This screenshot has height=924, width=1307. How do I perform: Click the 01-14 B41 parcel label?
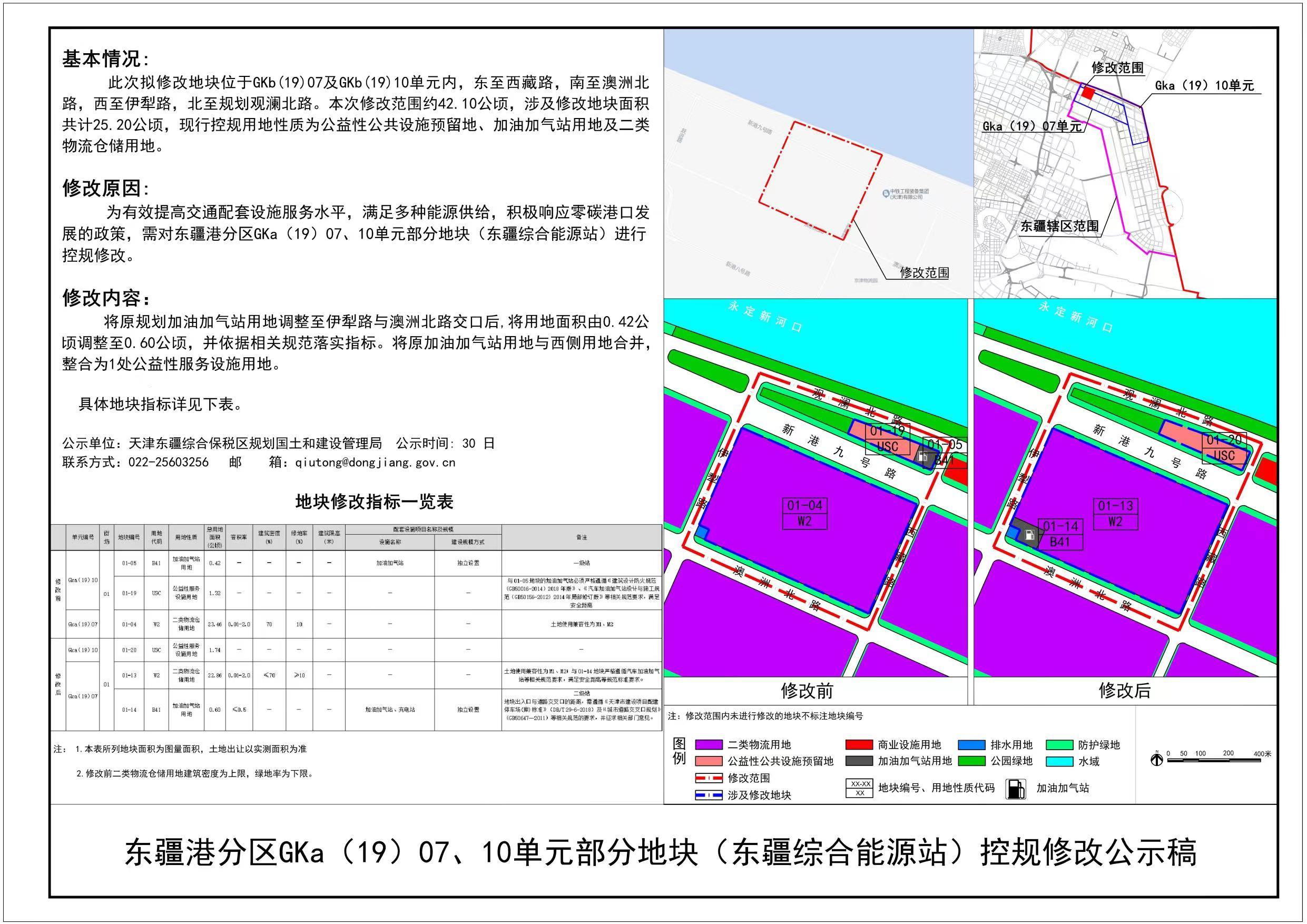coord(1060,534)
